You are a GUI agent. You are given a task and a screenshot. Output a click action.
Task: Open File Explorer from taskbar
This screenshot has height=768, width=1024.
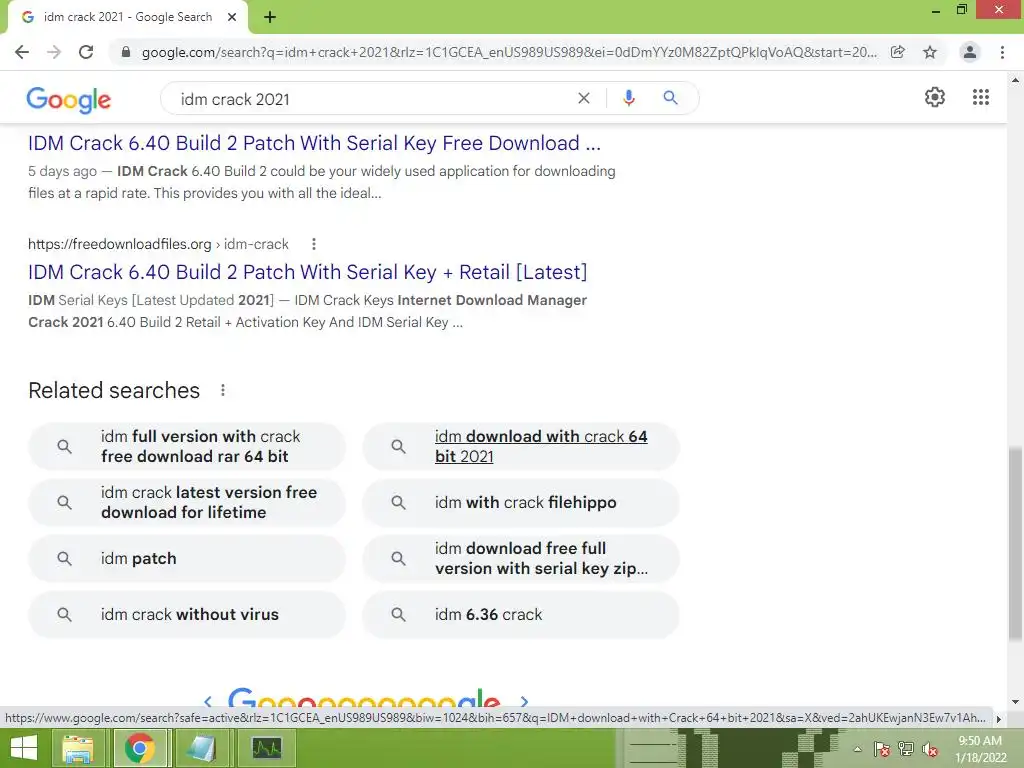point(77,748)
